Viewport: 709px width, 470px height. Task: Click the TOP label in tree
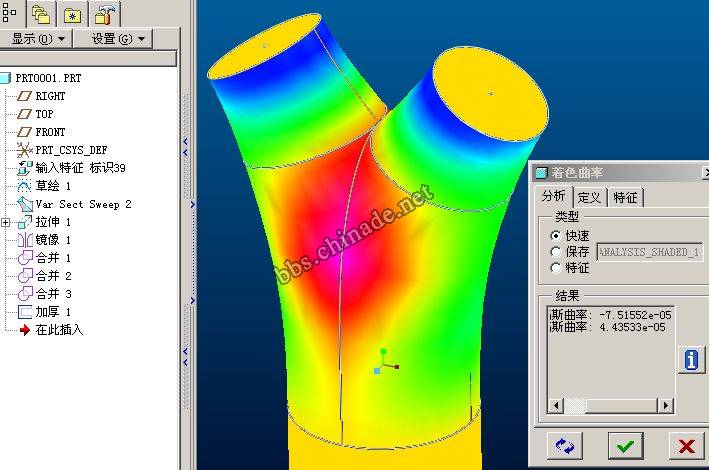point(44,114)
